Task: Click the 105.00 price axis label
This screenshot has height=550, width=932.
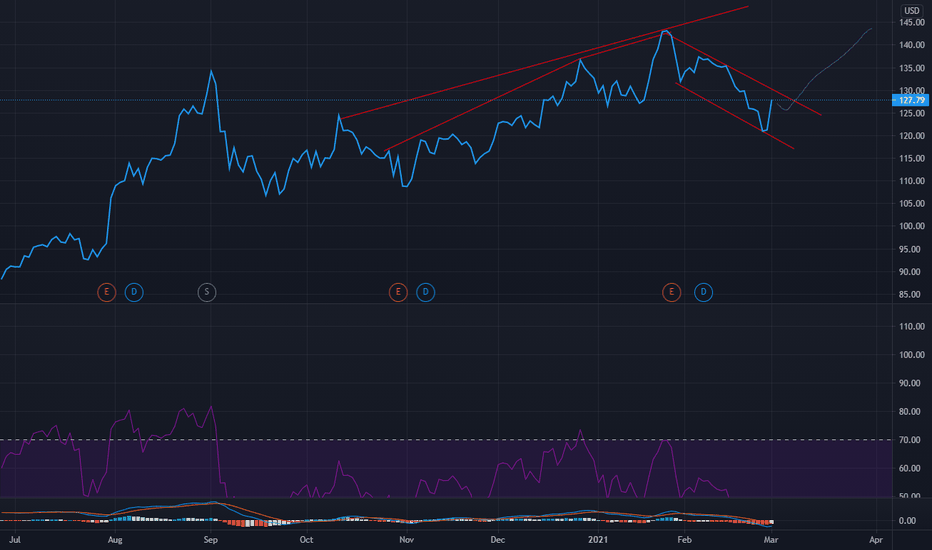Action: click(912, 203)
